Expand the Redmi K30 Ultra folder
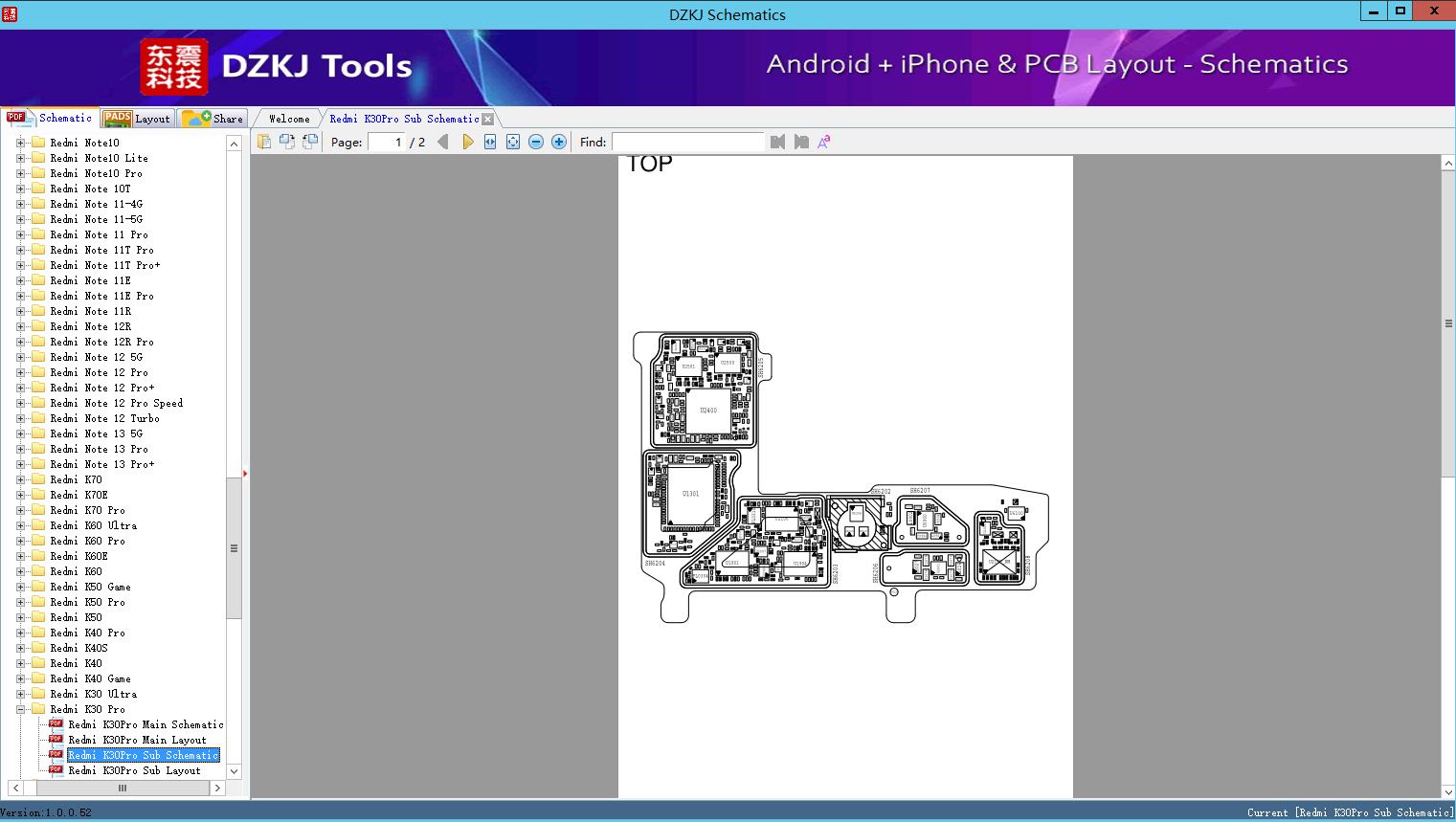Screen dimensions: 1456x822 pyautogui.click(x=20, y=694)
